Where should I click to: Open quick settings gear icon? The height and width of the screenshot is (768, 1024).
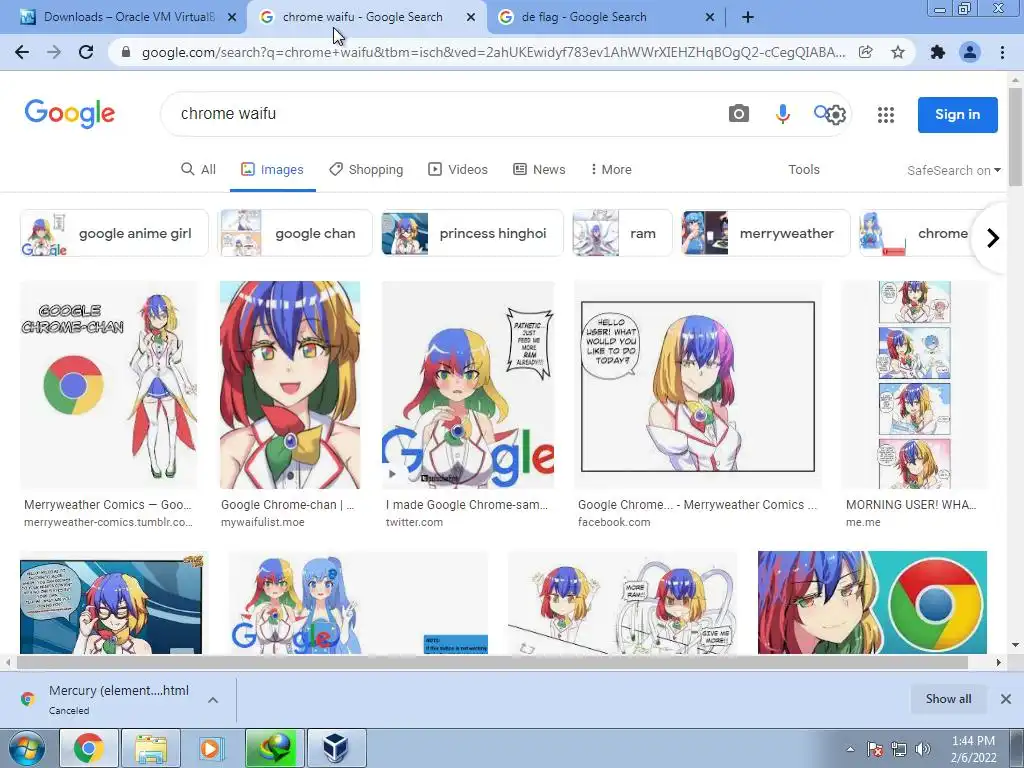pos(836,115)
